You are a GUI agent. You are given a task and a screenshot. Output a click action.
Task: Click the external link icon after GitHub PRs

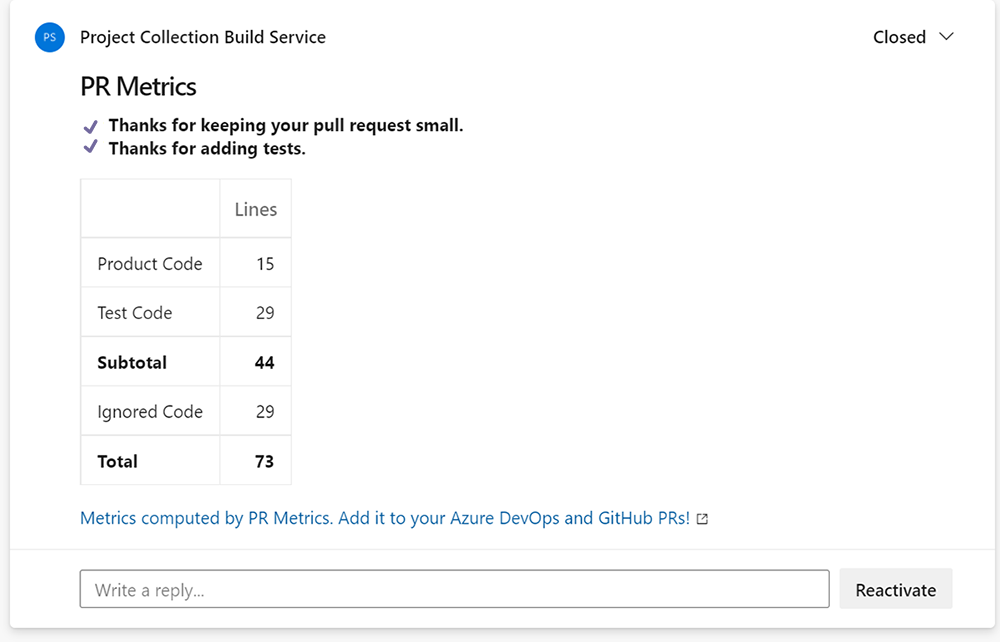coord(701,518)
